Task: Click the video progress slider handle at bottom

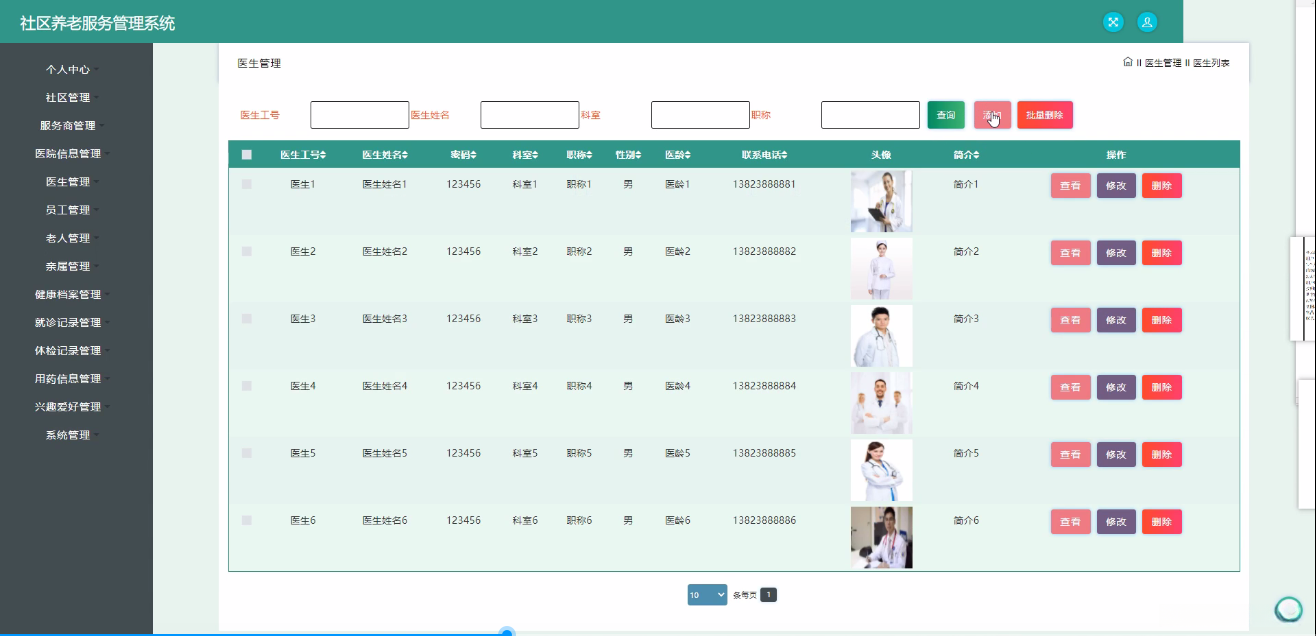Action: pos(507,632)
